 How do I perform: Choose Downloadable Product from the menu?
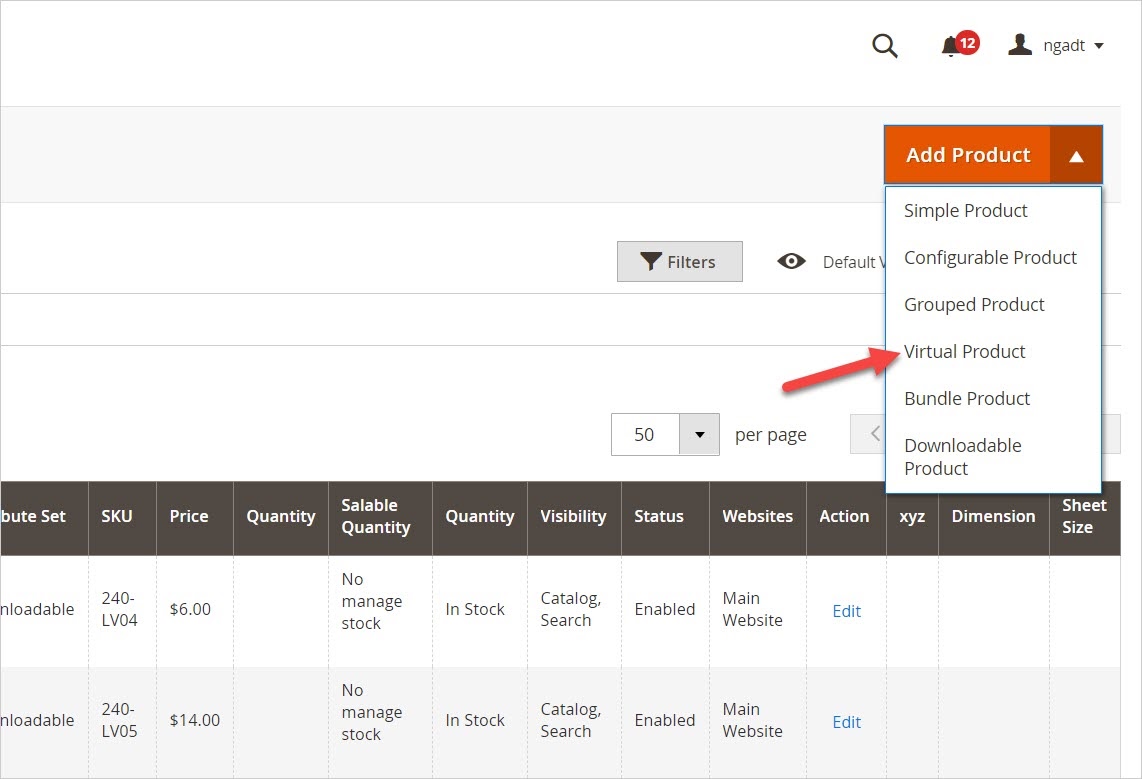[962, 457]
